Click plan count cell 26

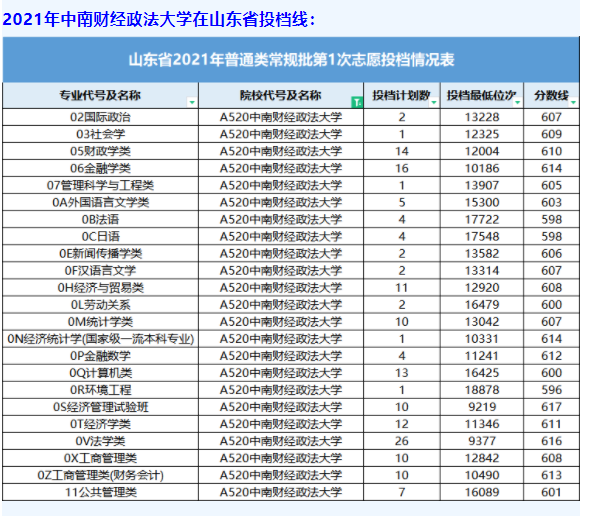pos(402,441)
